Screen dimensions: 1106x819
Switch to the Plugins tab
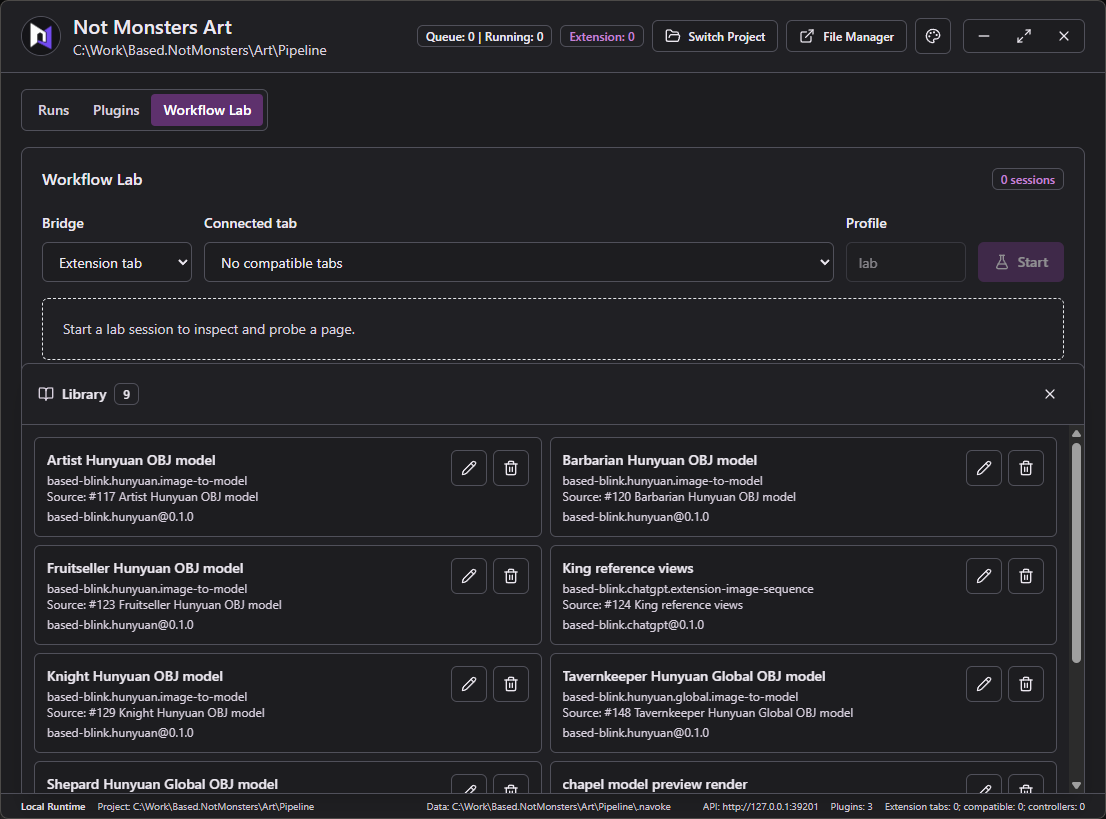[x=116, y=110]
